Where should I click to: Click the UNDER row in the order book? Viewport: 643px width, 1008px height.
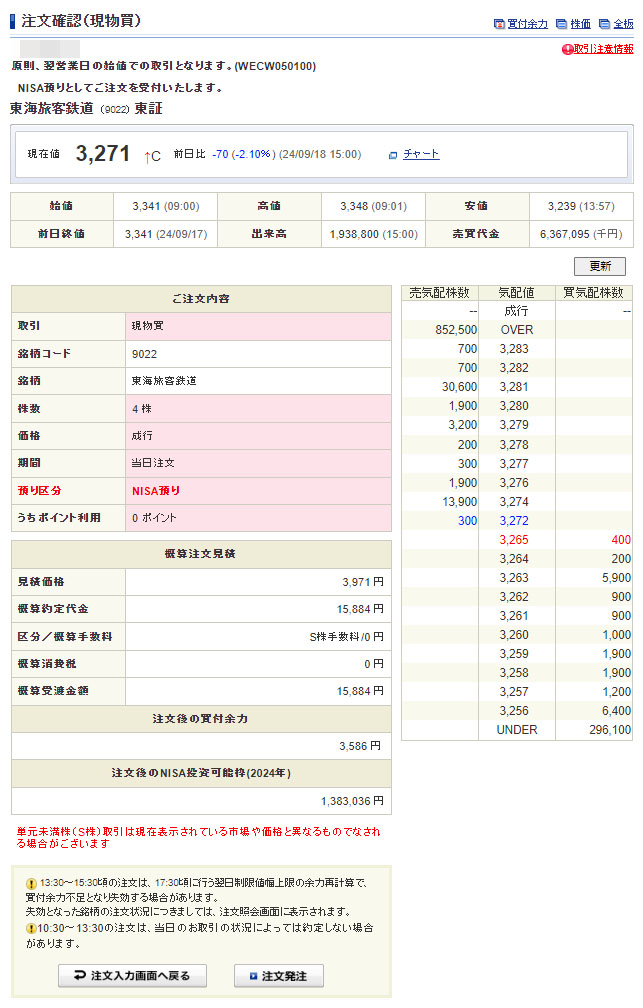517,730
